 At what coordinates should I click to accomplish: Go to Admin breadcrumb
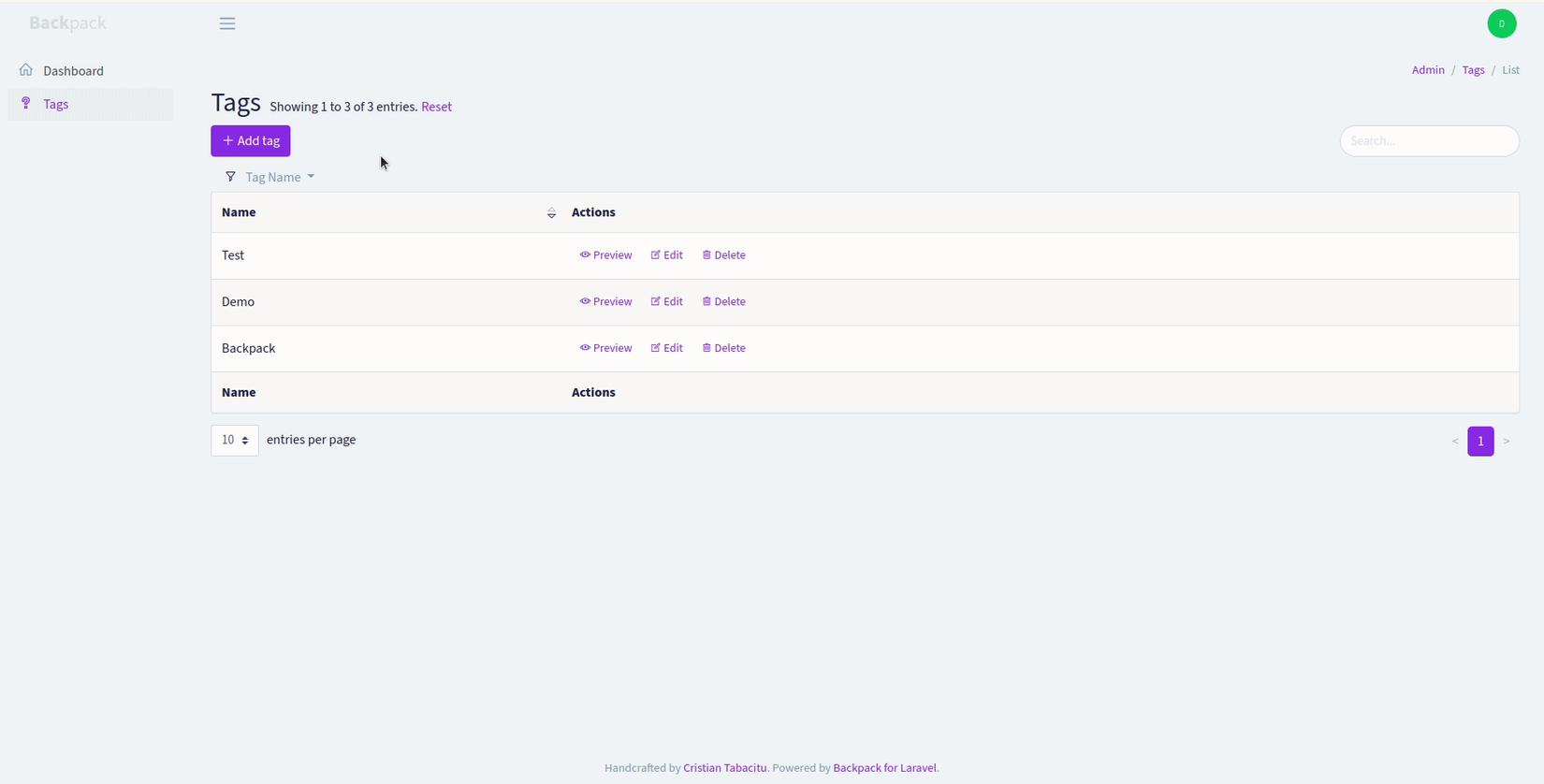point(1428,70)
